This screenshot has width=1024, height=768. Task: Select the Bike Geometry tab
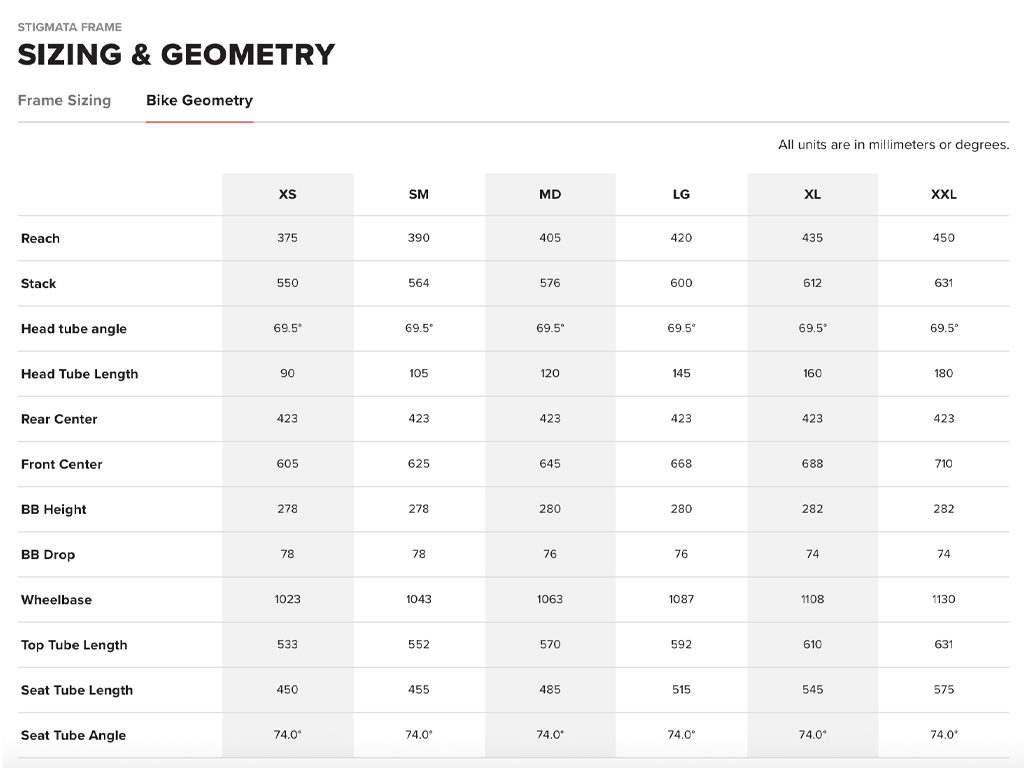(x=199, y=100)
